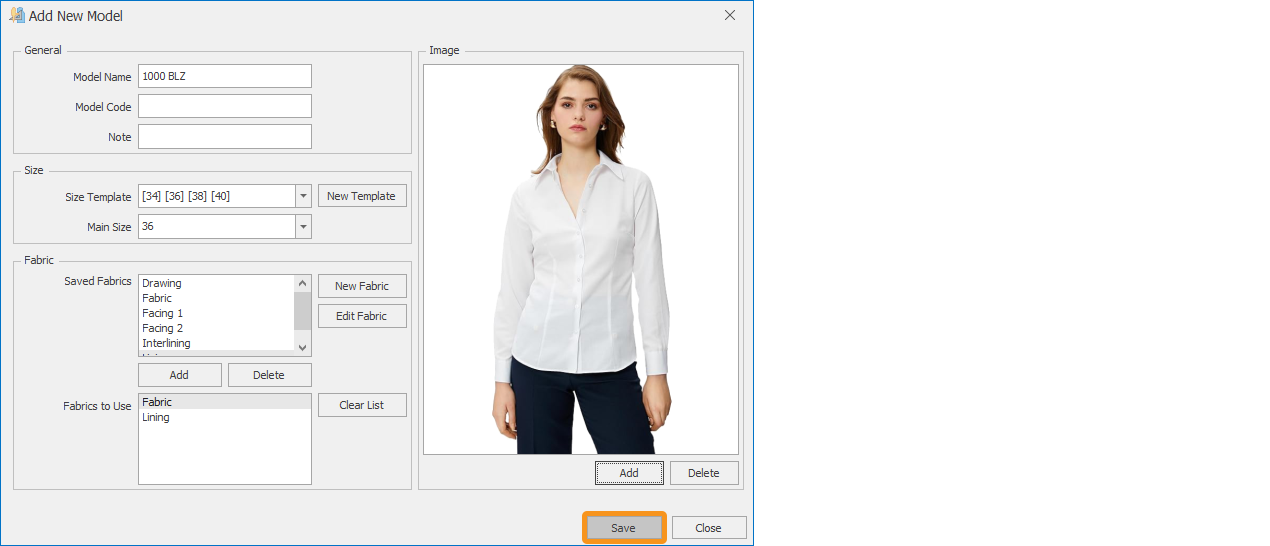Screen dimensions: 1270x546
Task: Click the Edit Fabric button
Action: [362, 316]
